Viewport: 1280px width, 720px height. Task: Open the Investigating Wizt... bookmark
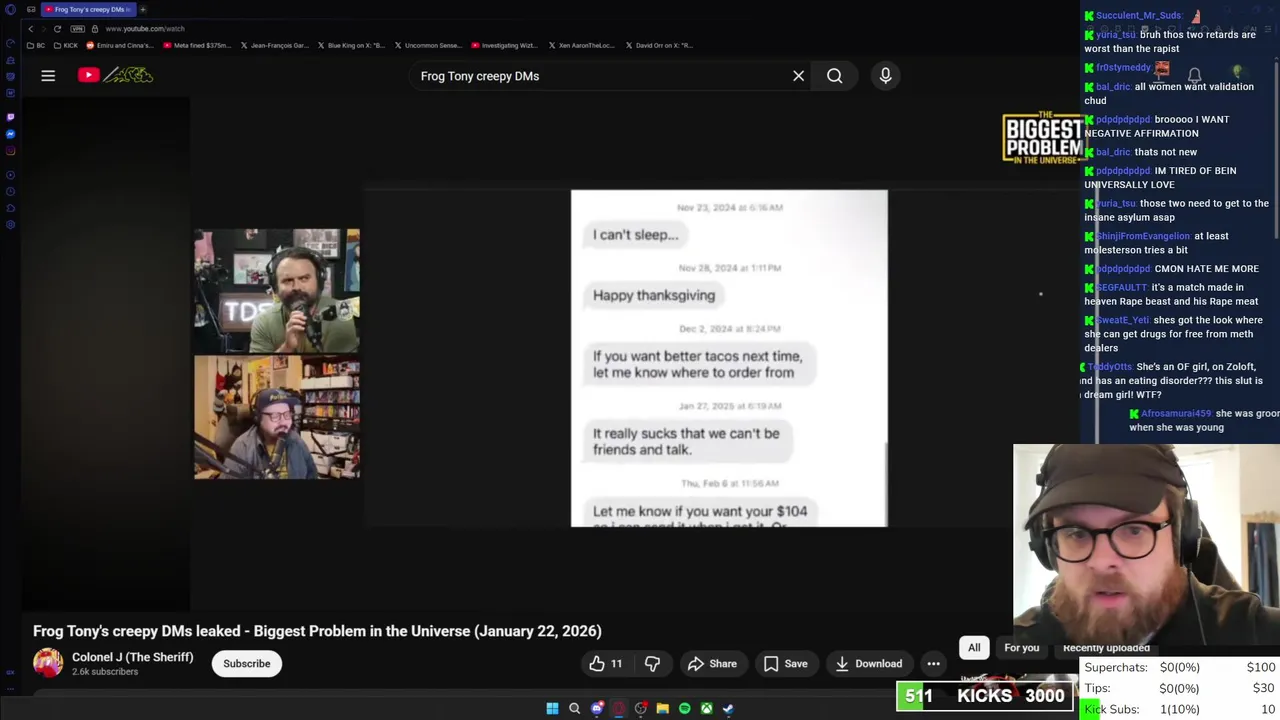[x=504, y=45]
